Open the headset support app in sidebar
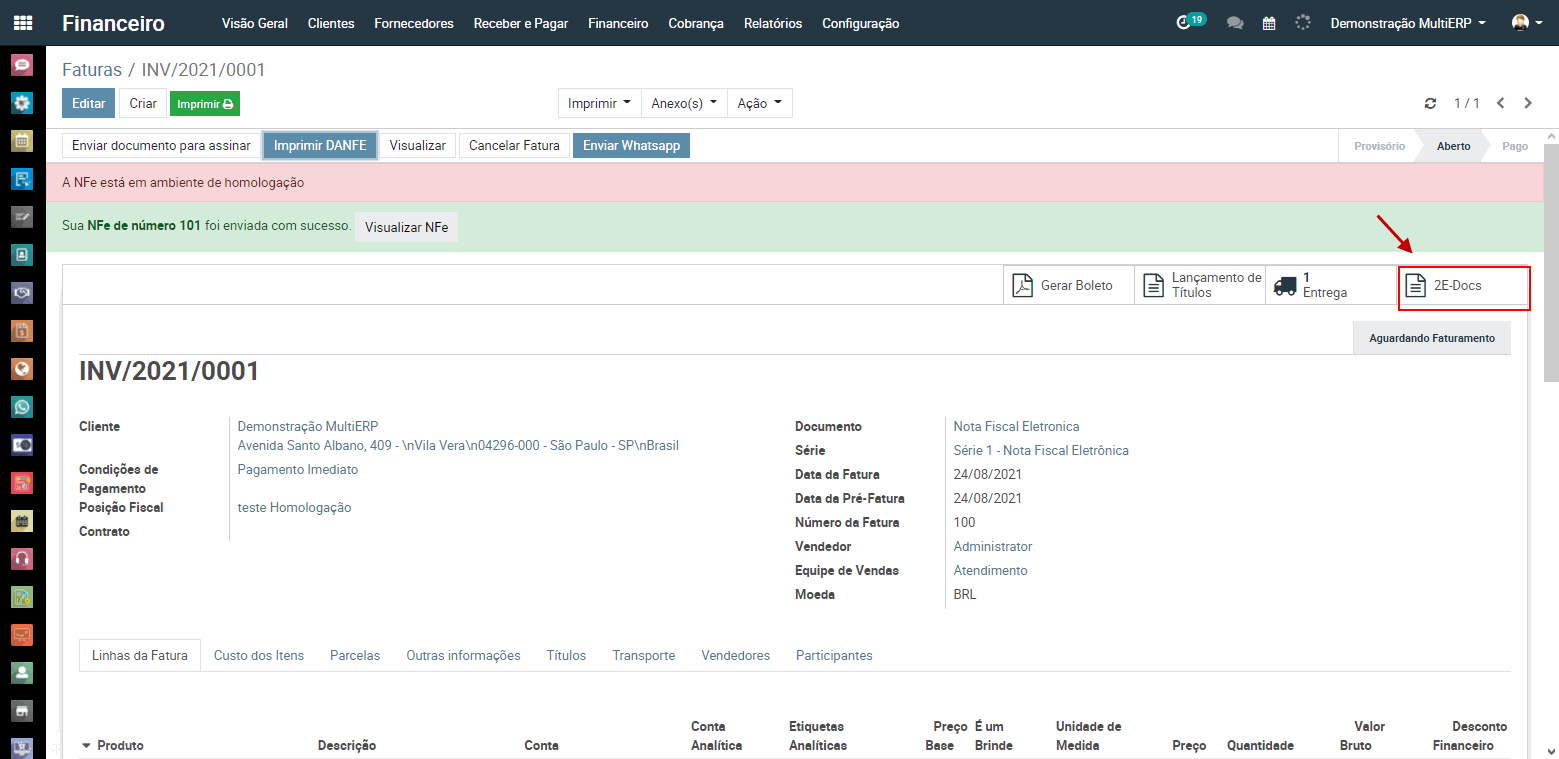The height and width of the screenshot is (759, 1559). click(22, 559)
